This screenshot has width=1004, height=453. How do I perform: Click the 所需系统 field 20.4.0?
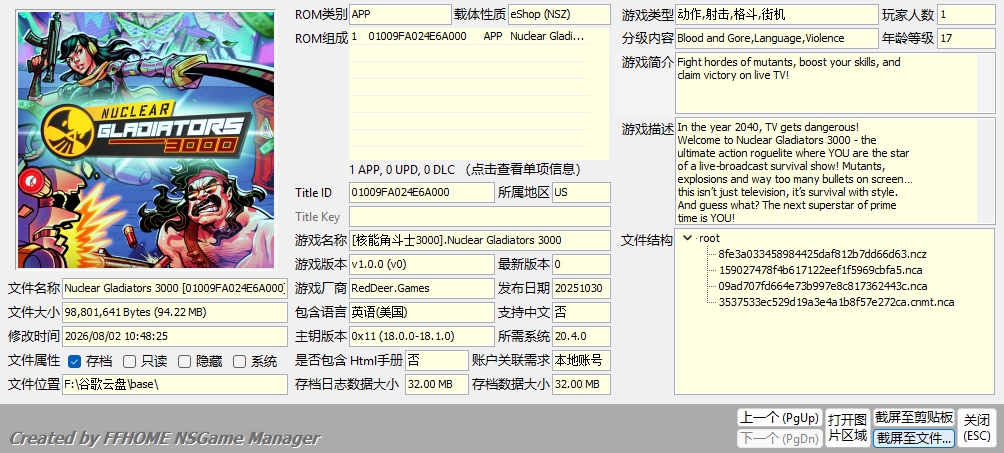click(581, 336)
